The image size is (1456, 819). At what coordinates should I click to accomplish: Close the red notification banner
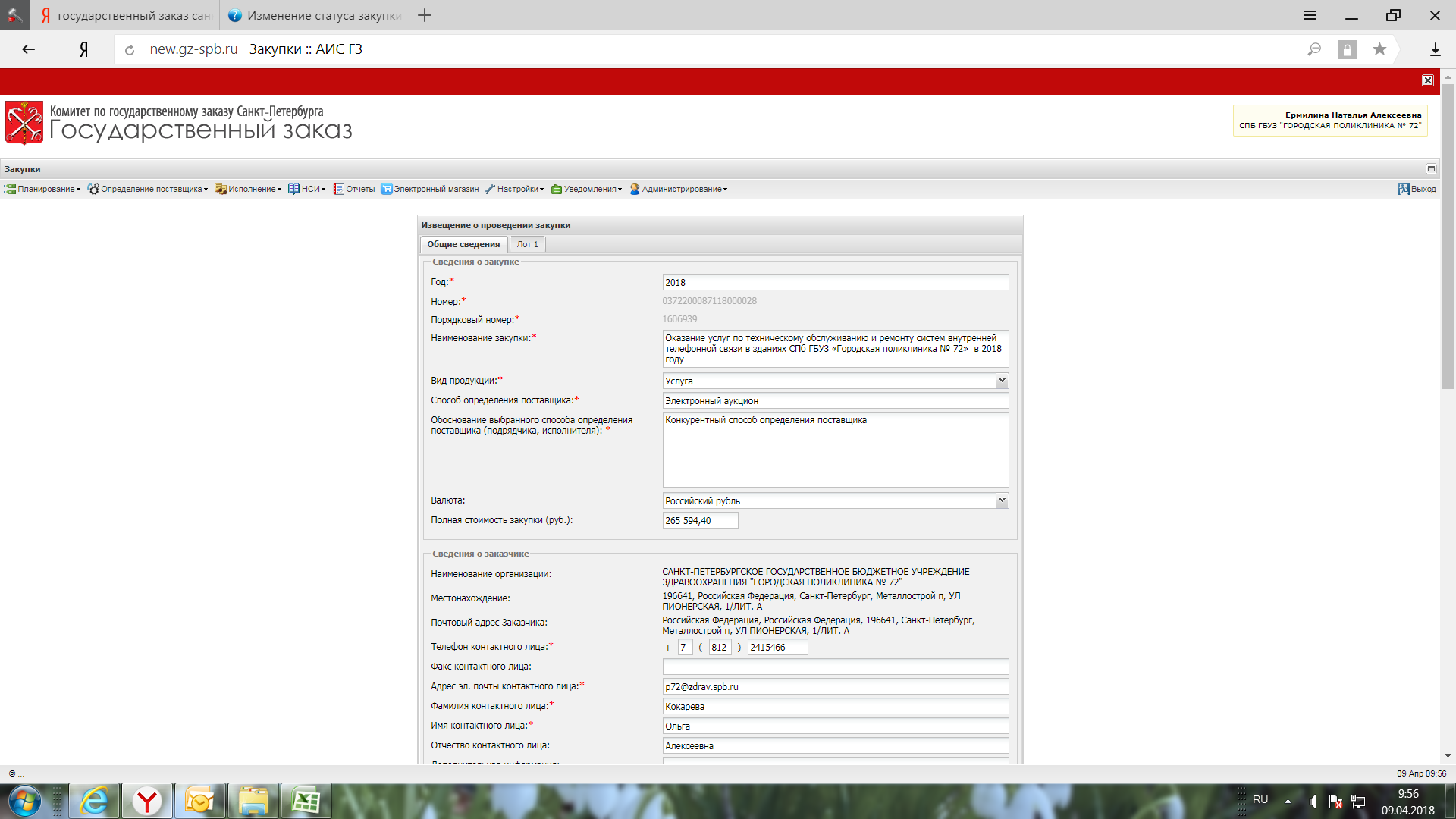(1428, 80)
